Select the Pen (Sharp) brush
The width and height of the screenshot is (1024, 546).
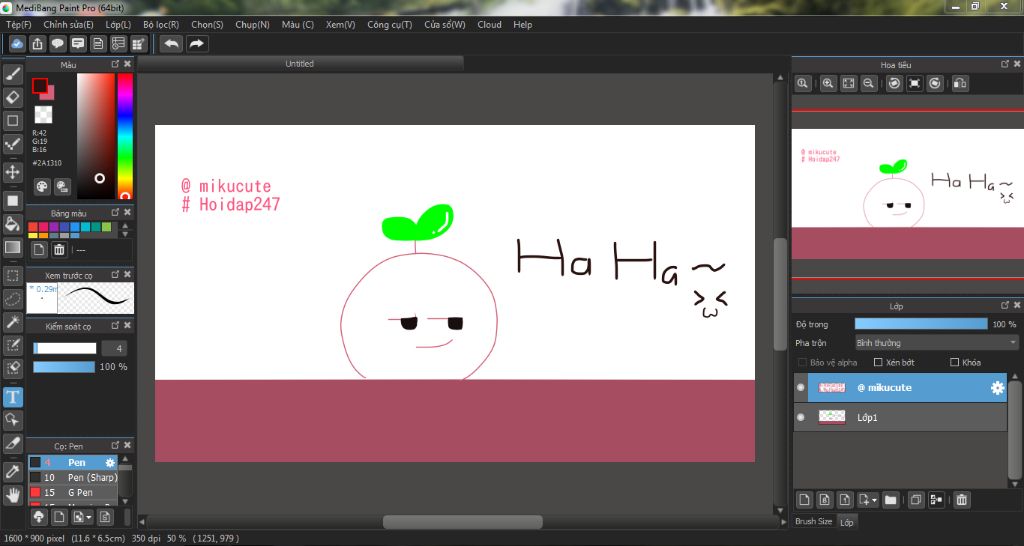click(73, 477)
